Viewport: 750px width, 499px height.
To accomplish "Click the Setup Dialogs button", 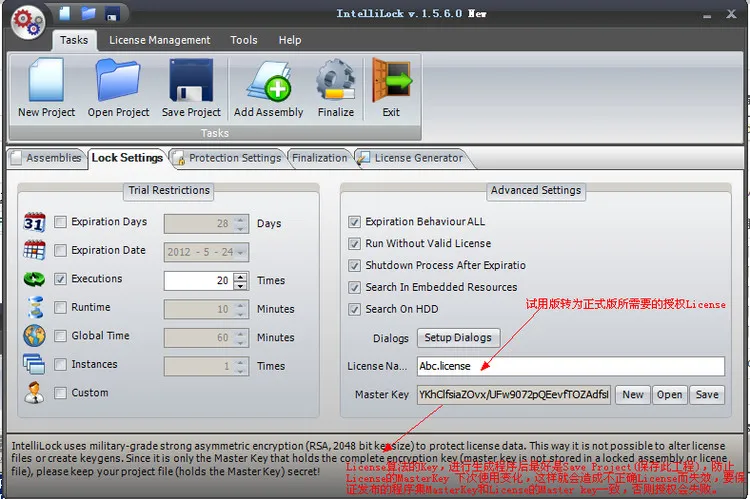I will click(458, 338).
